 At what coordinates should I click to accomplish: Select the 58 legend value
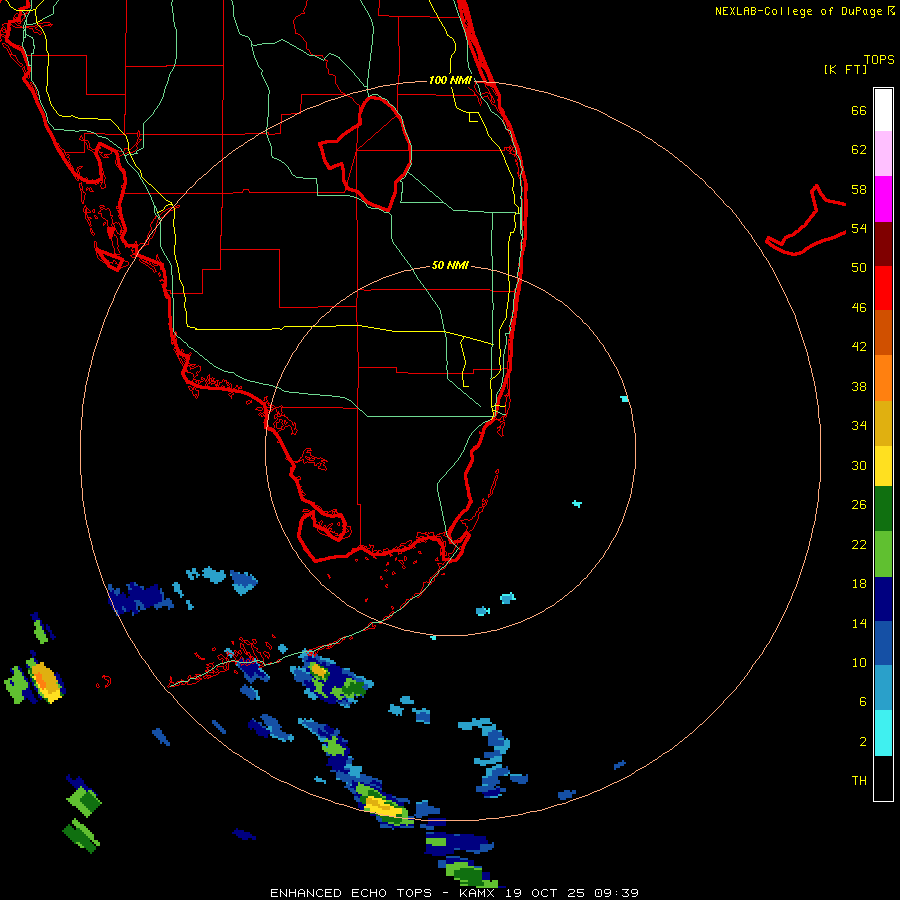pos(859,189)
